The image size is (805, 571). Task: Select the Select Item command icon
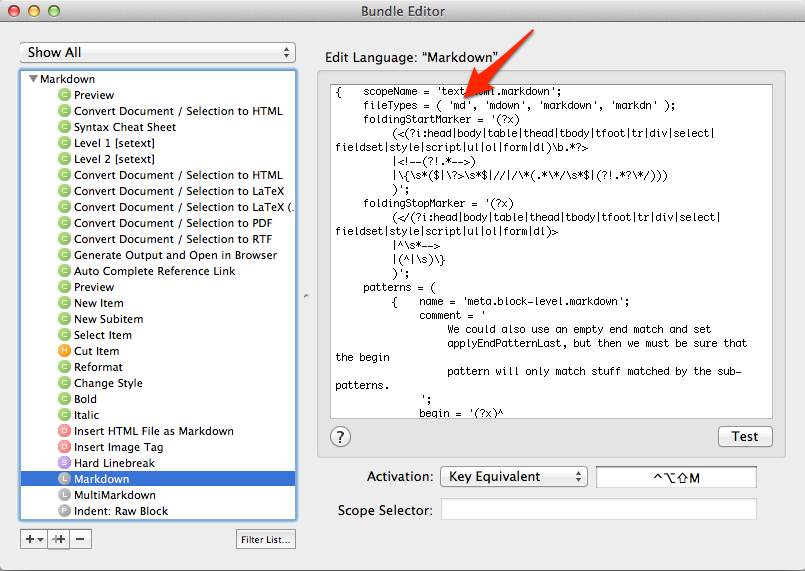tap(64, 334)
